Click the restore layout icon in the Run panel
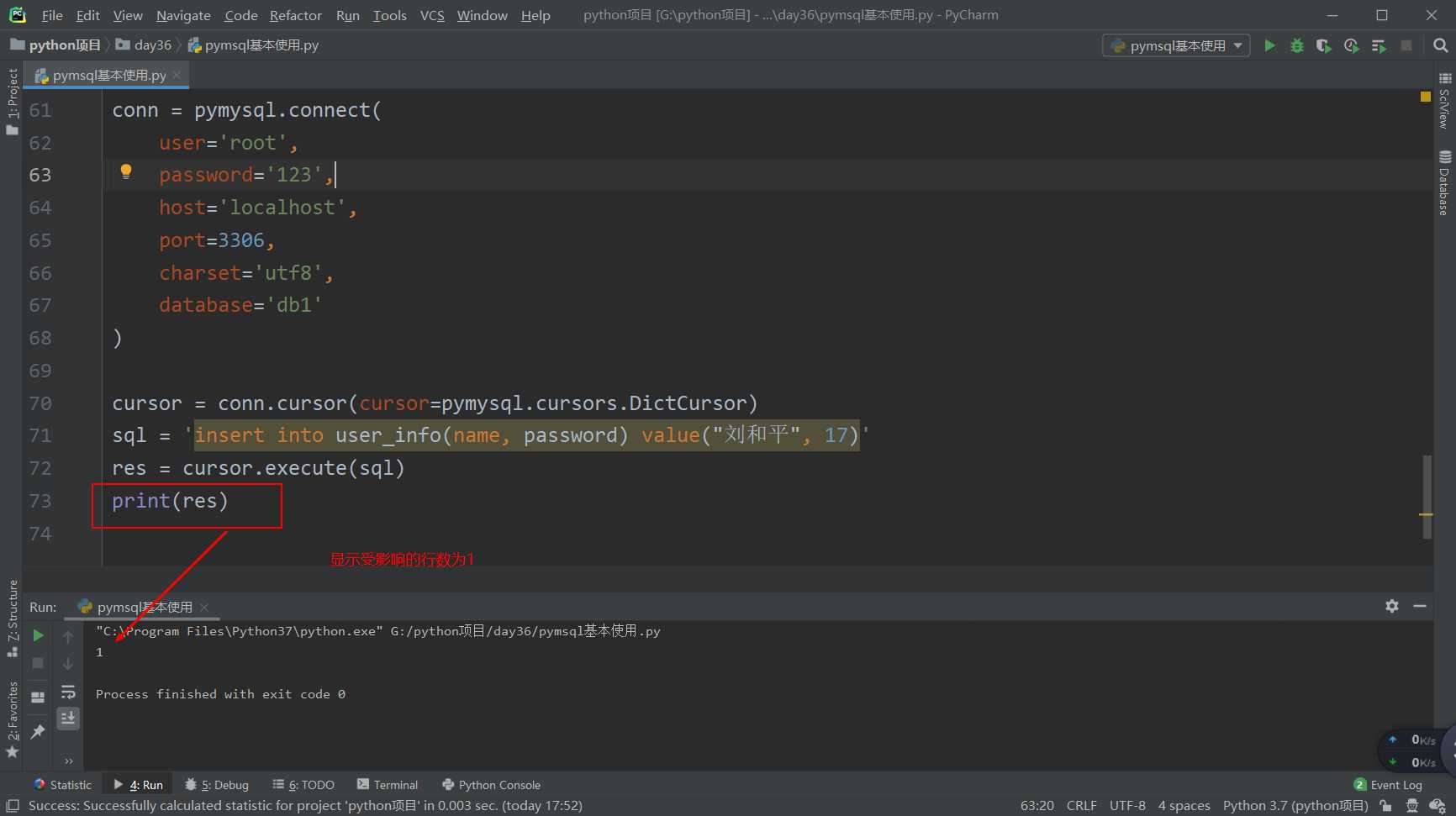This screenshot has width=1456, height=816. [38, 698]
